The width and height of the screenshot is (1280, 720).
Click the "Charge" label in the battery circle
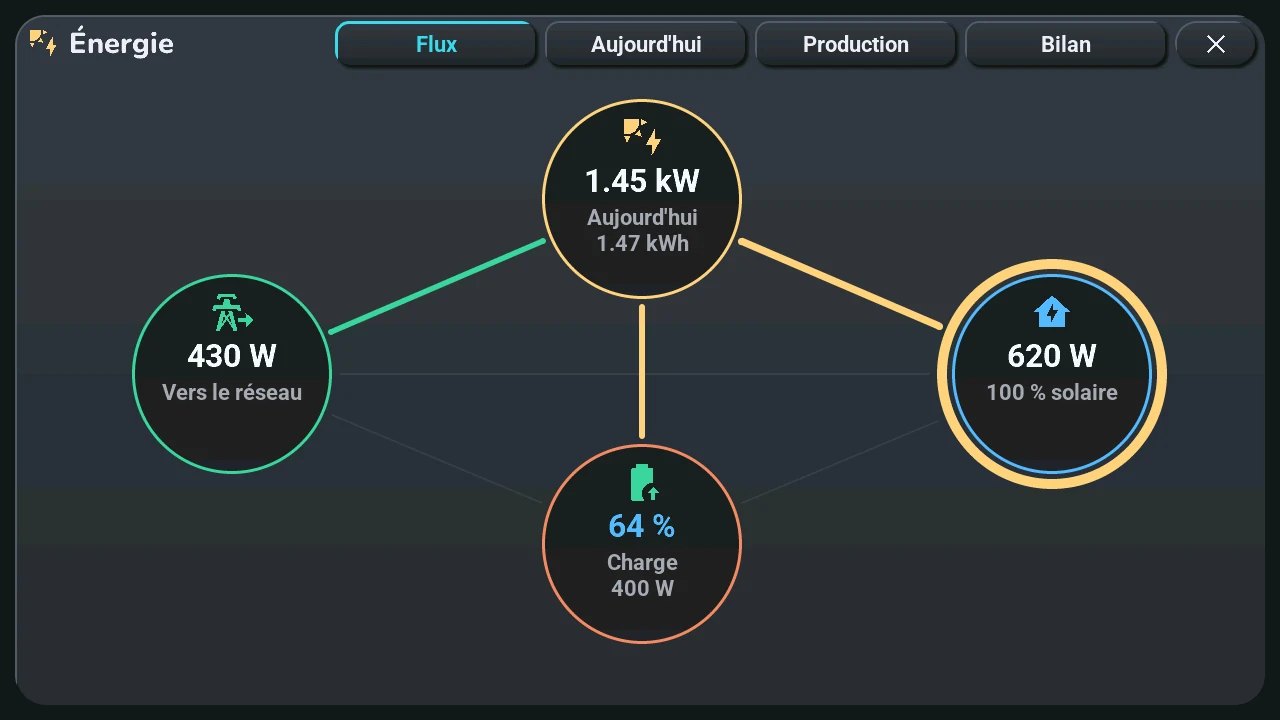pos(642,562)
